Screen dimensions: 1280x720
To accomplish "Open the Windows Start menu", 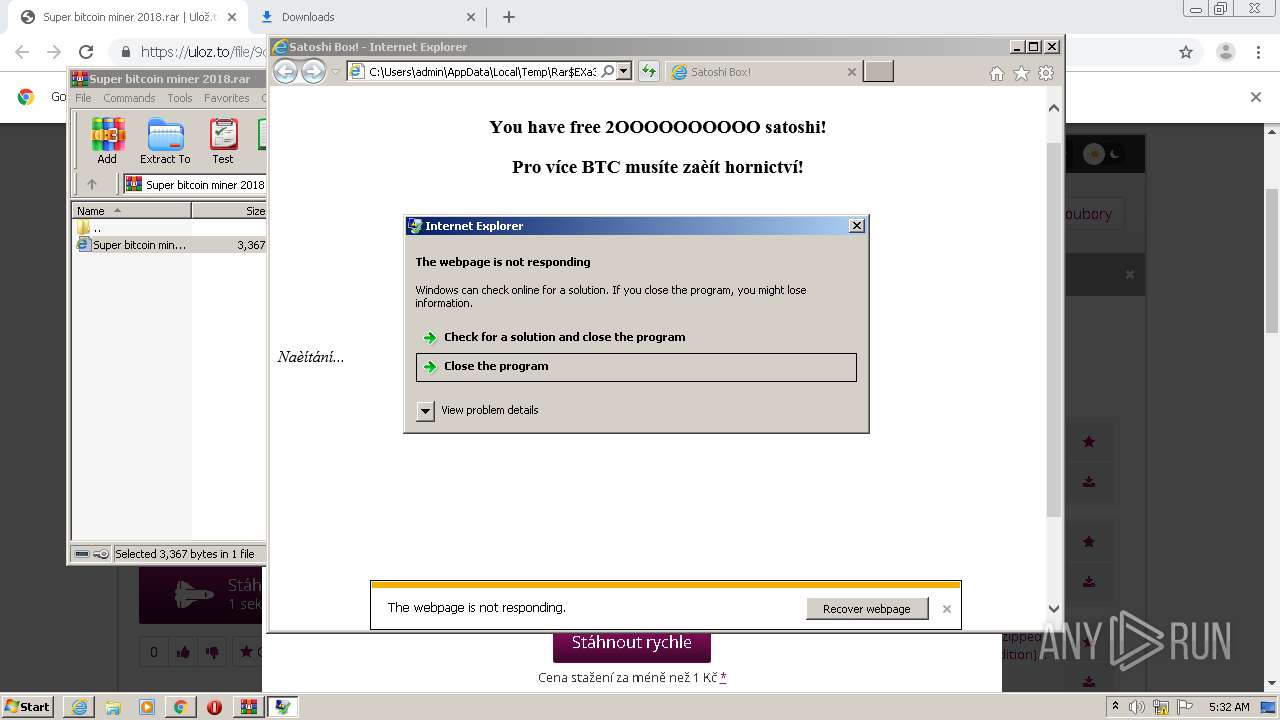I will pos(27,706).
